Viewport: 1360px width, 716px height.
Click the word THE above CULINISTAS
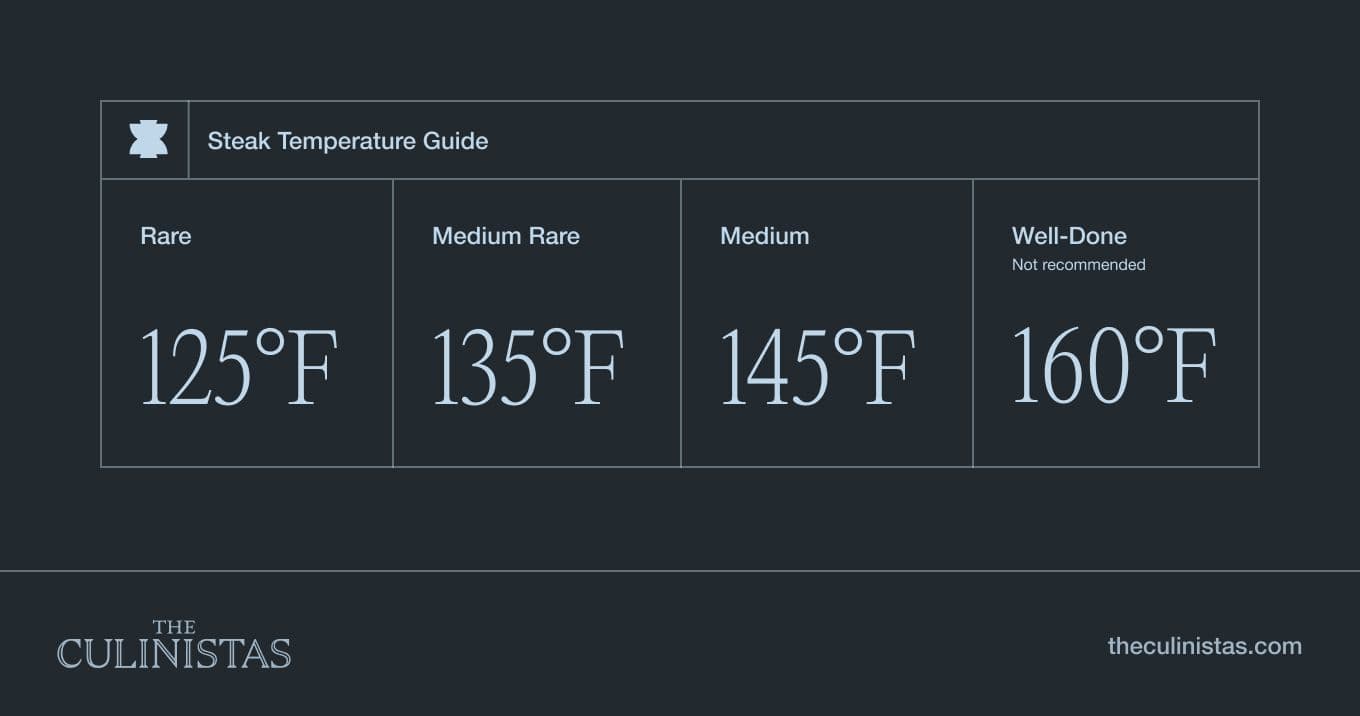click(x=174, y=628)
